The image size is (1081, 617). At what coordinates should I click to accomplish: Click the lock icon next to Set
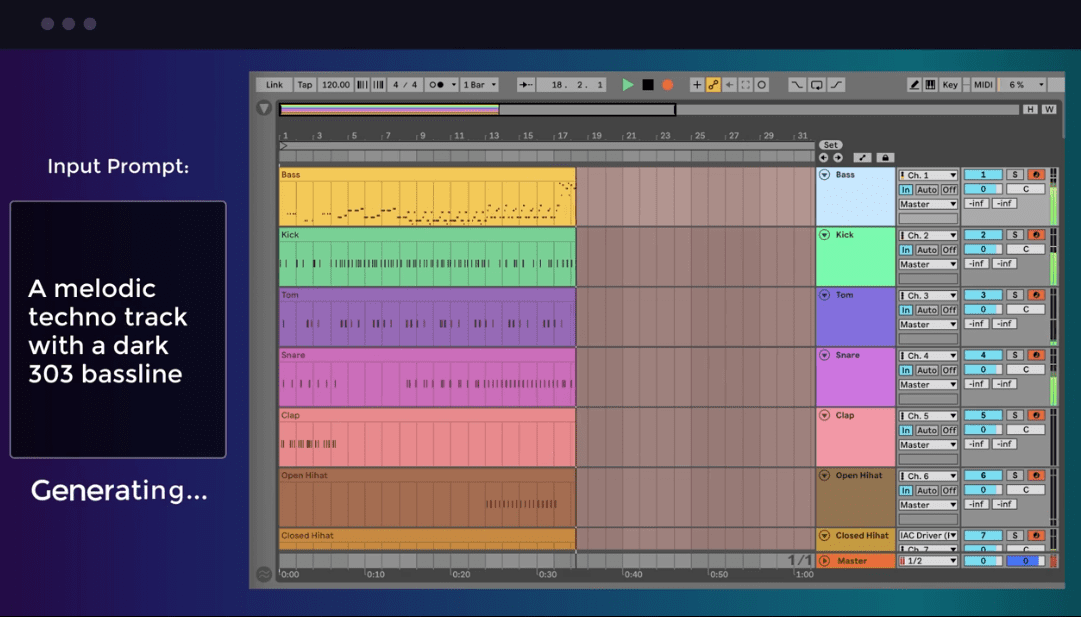pyautogui.click(x=885, y=158)
